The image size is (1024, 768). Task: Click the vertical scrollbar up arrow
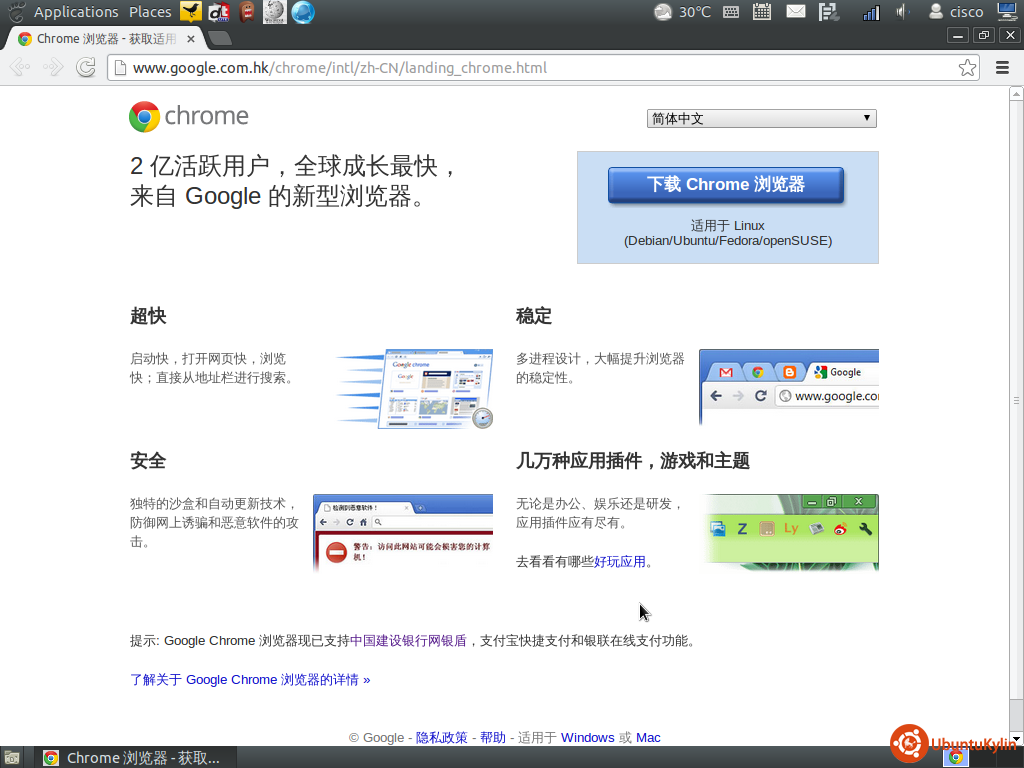pos(1016,94)
